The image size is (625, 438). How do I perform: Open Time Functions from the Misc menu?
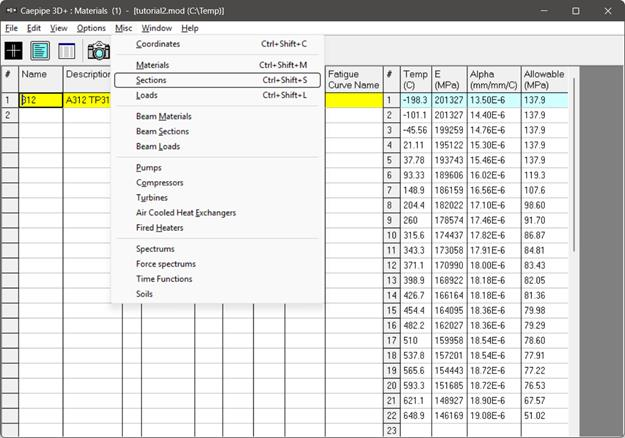217,279
